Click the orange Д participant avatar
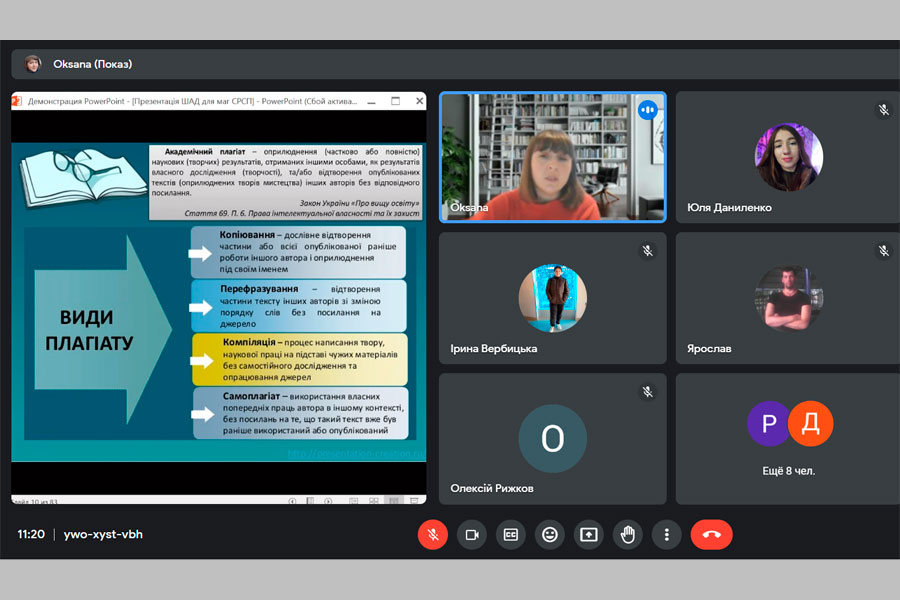 [x=810, y=424]
